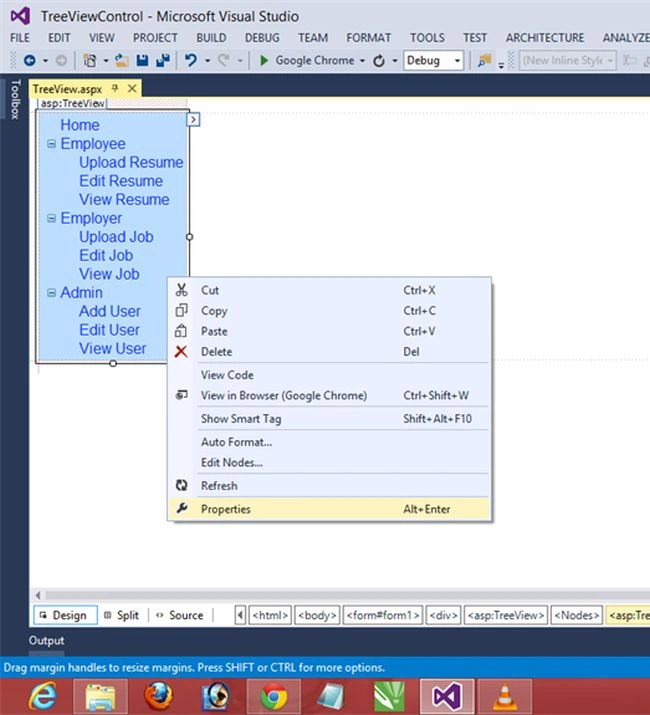The image size is (650, 715).
Task: Open File Explorer from the taskbar
Action: [101, 696]
